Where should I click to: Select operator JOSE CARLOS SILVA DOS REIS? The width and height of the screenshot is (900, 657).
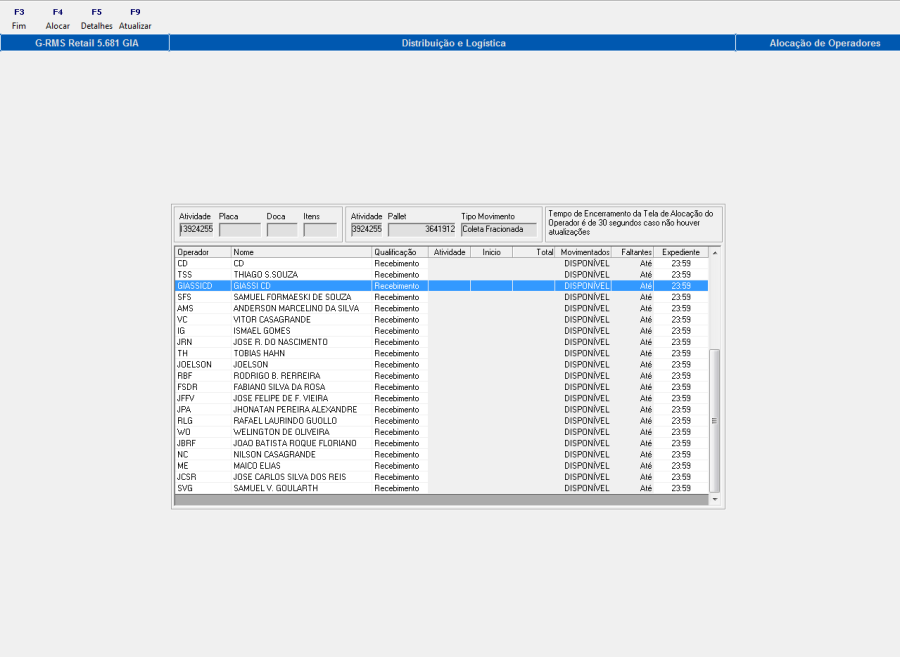coord(441,477)
